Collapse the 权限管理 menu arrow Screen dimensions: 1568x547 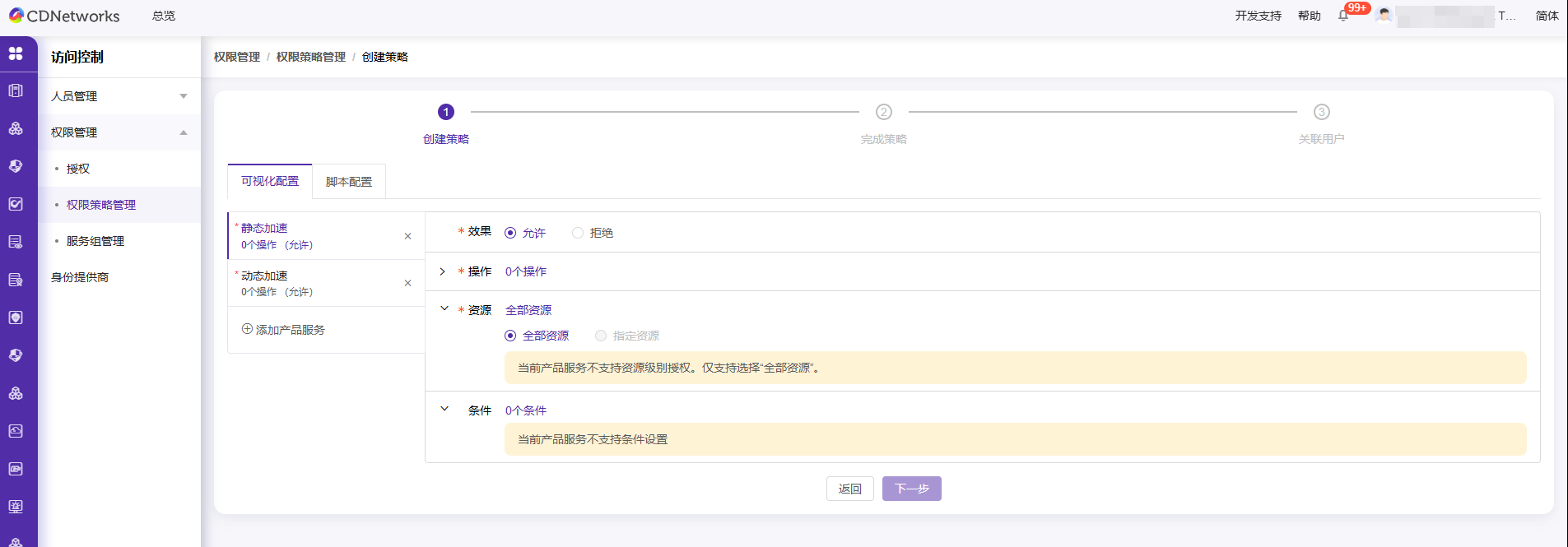coord(184,132)
